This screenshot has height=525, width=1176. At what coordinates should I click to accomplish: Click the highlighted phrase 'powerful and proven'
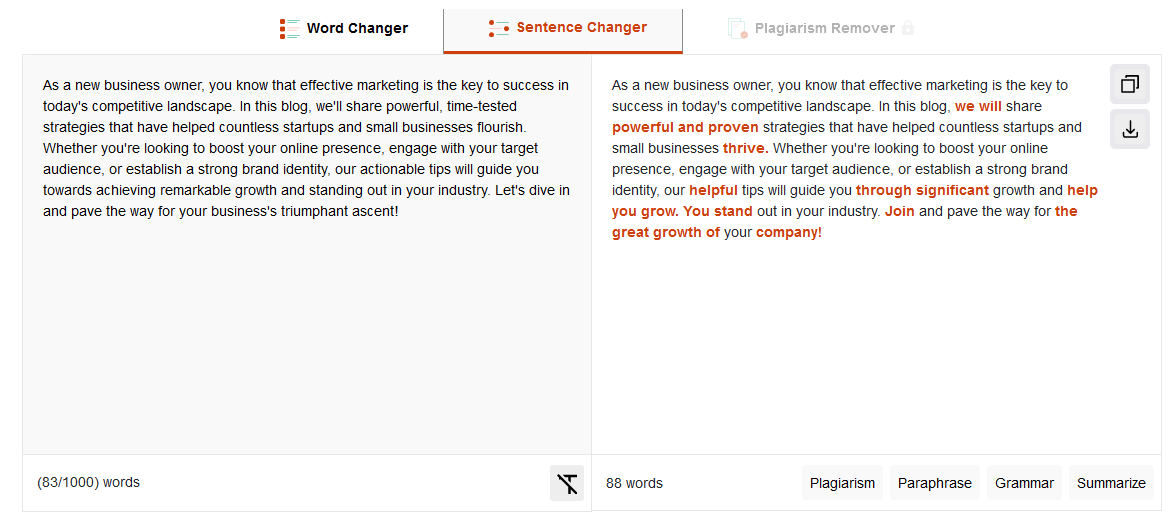[685, 127]
